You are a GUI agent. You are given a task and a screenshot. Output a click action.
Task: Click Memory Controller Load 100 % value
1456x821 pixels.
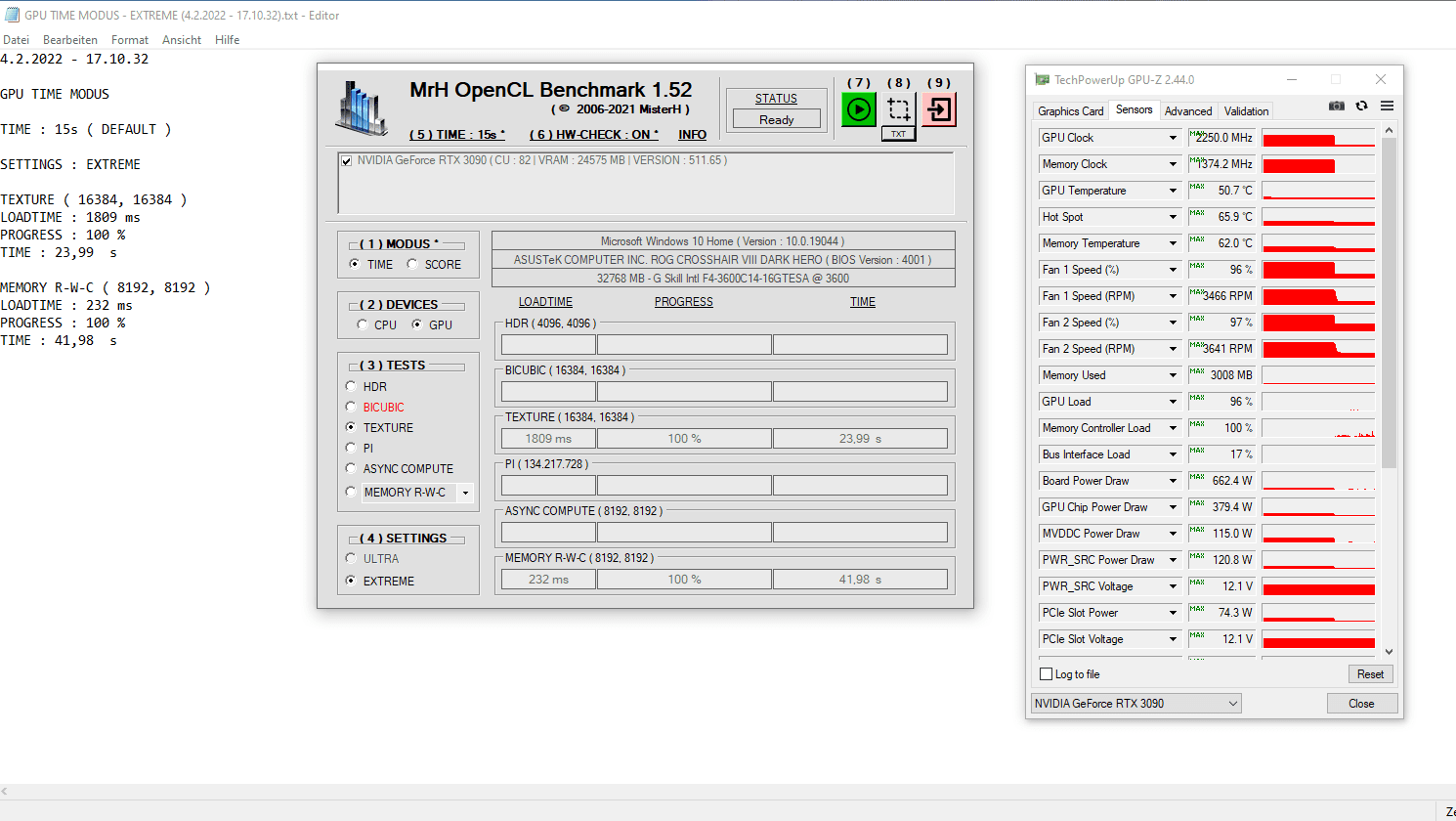coord(1221,428)
